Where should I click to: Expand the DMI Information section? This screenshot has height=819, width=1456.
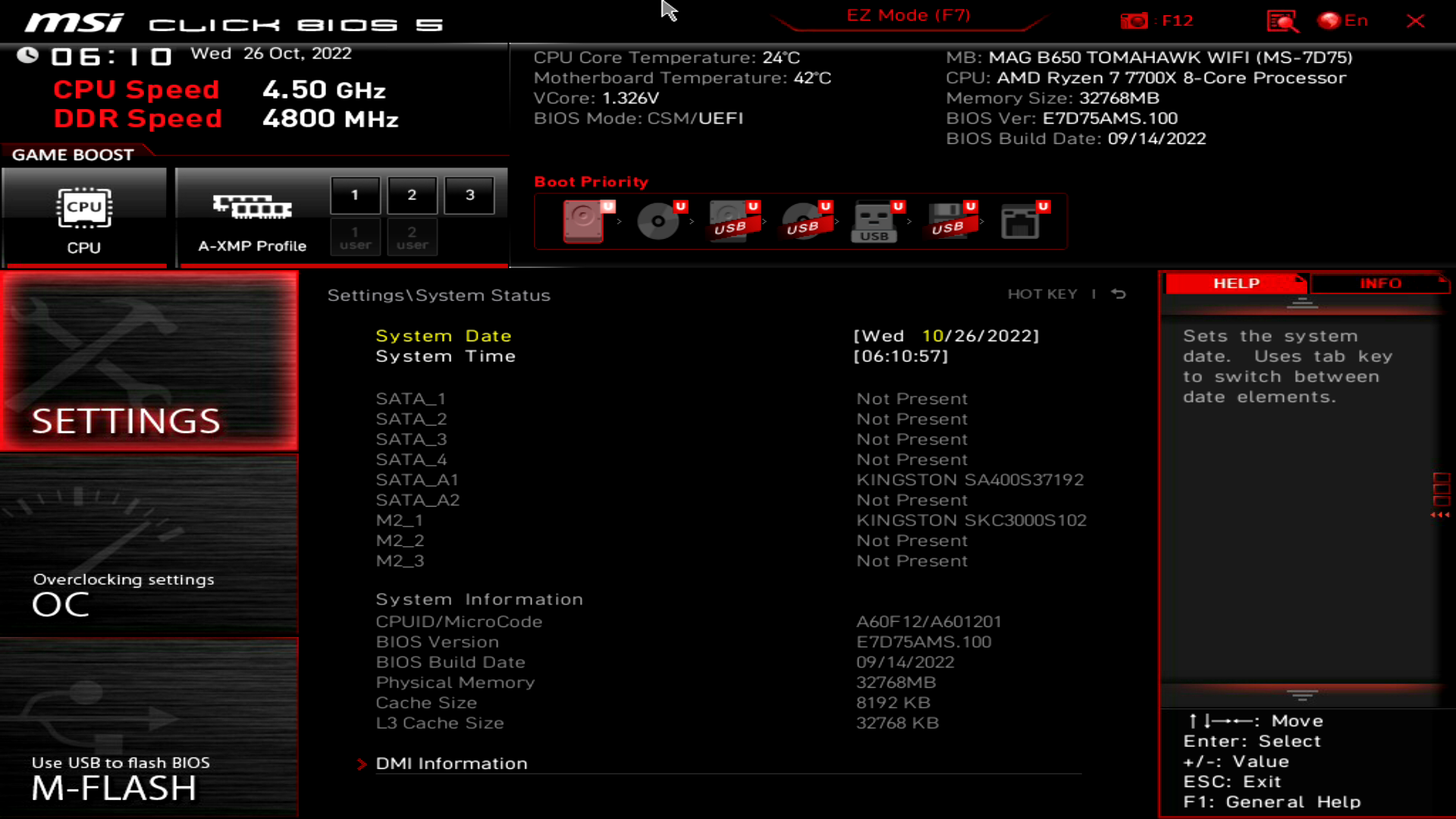point(451,763)
